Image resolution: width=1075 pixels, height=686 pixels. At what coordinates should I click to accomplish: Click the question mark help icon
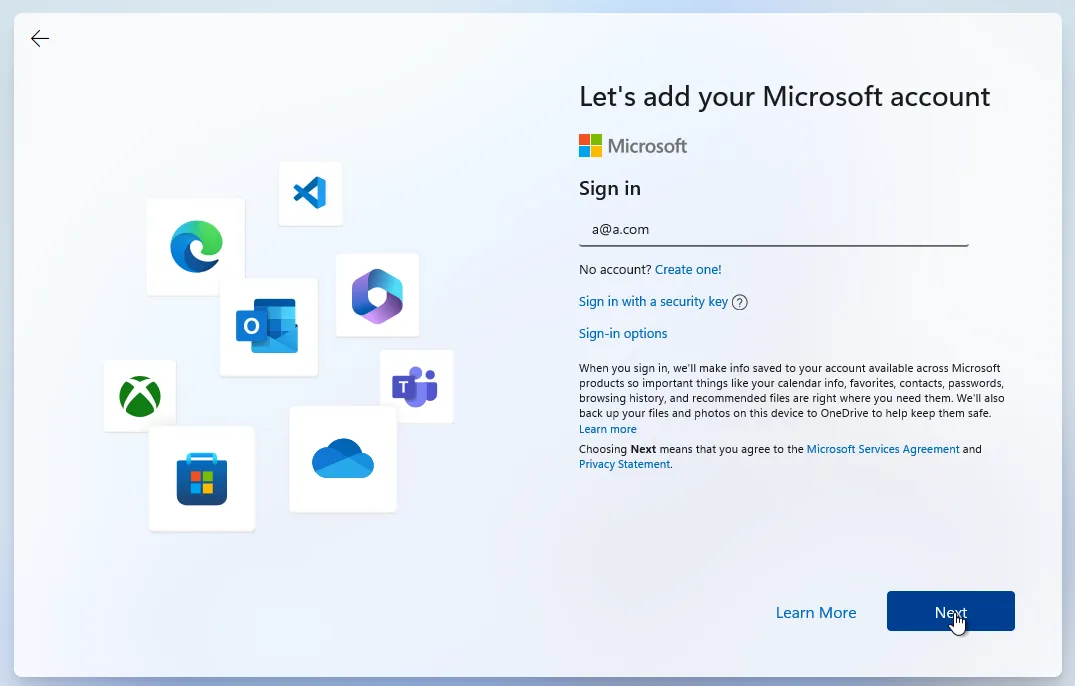pos(739,301)
